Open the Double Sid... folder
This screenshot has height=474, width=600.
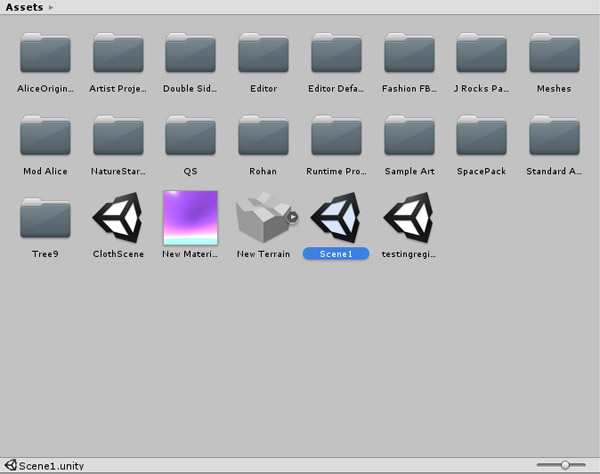(x=191, y=53)
